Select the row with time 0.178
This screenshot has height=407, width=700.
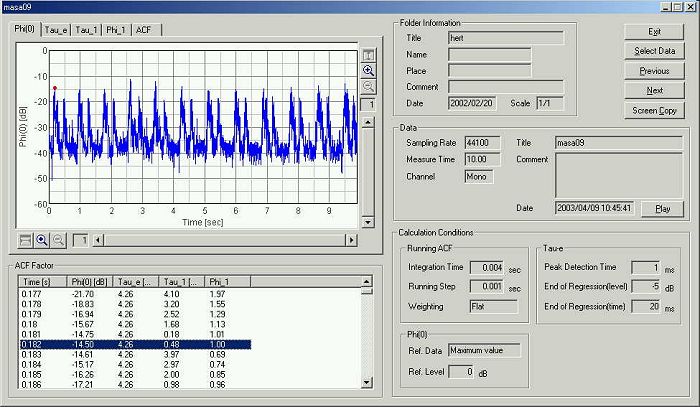(x=135, y=304)
